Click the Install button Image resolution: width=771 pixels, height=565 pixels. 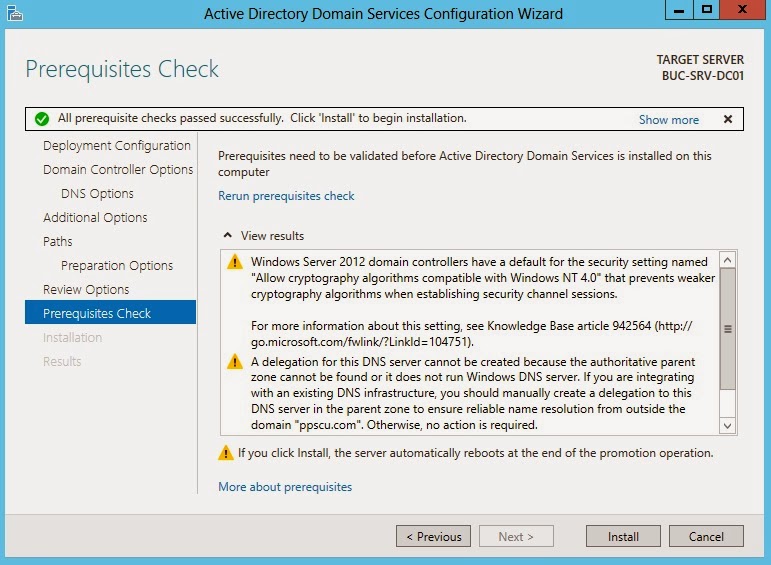(623, 536)
